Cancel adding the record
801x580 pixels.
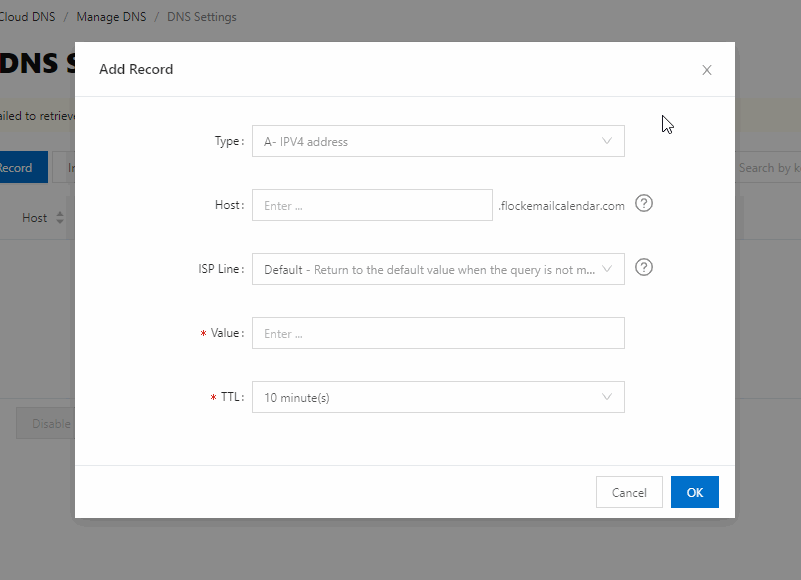pyautogui.click(x=629, y=492)
